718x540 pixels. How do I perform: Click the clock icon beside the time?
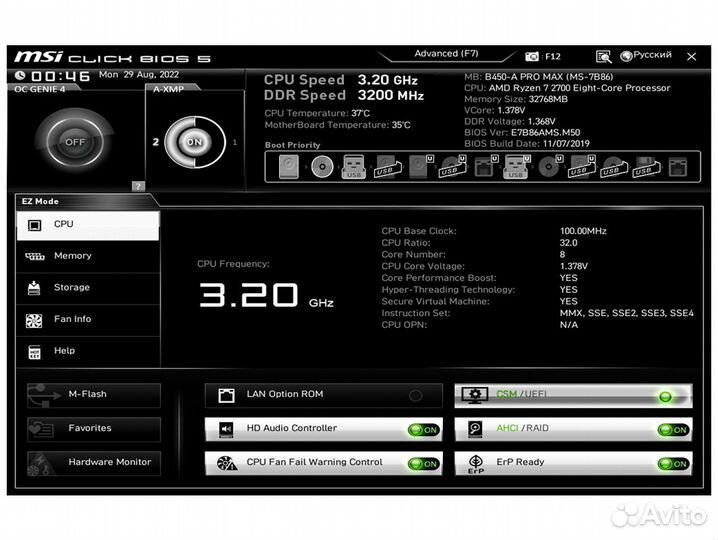(x=20, y=76)
